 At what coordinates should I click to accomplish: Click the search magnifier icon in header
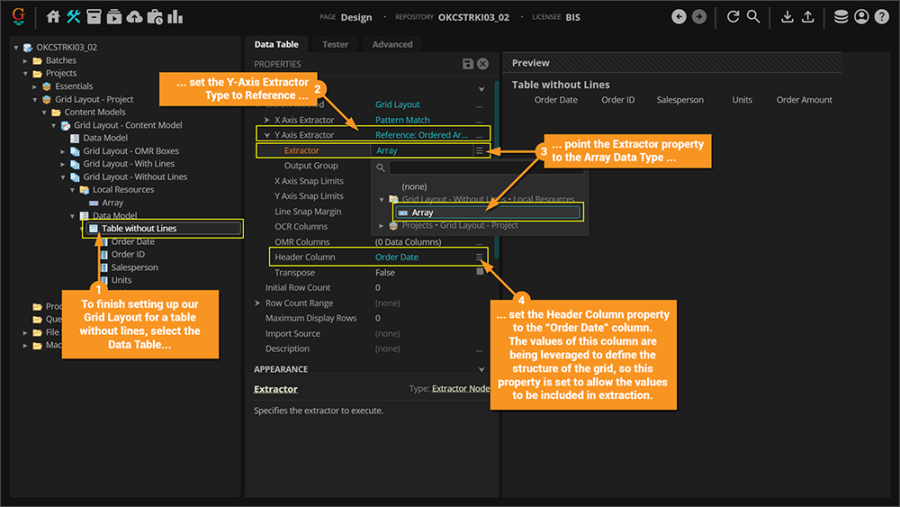pos(753,17)
